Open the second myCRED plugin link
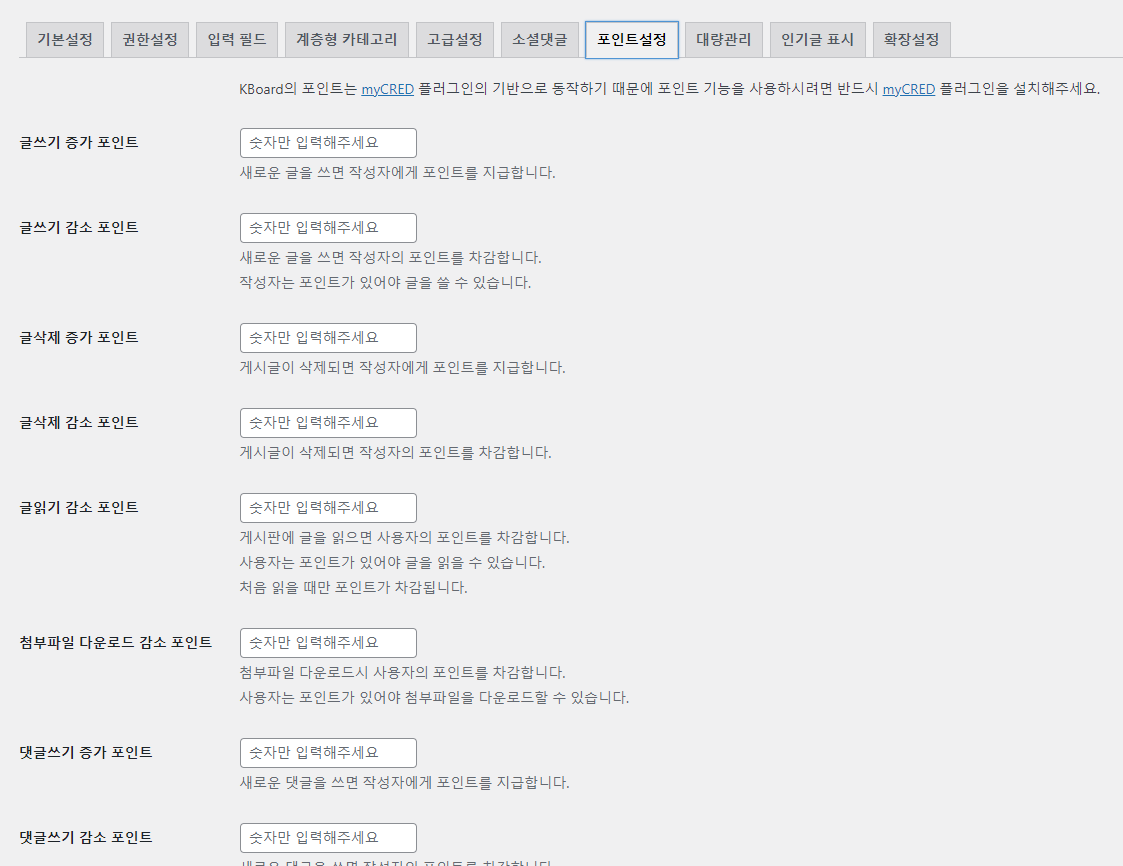This screenshot has width=1123, height=866. click(x=908, y=89)
